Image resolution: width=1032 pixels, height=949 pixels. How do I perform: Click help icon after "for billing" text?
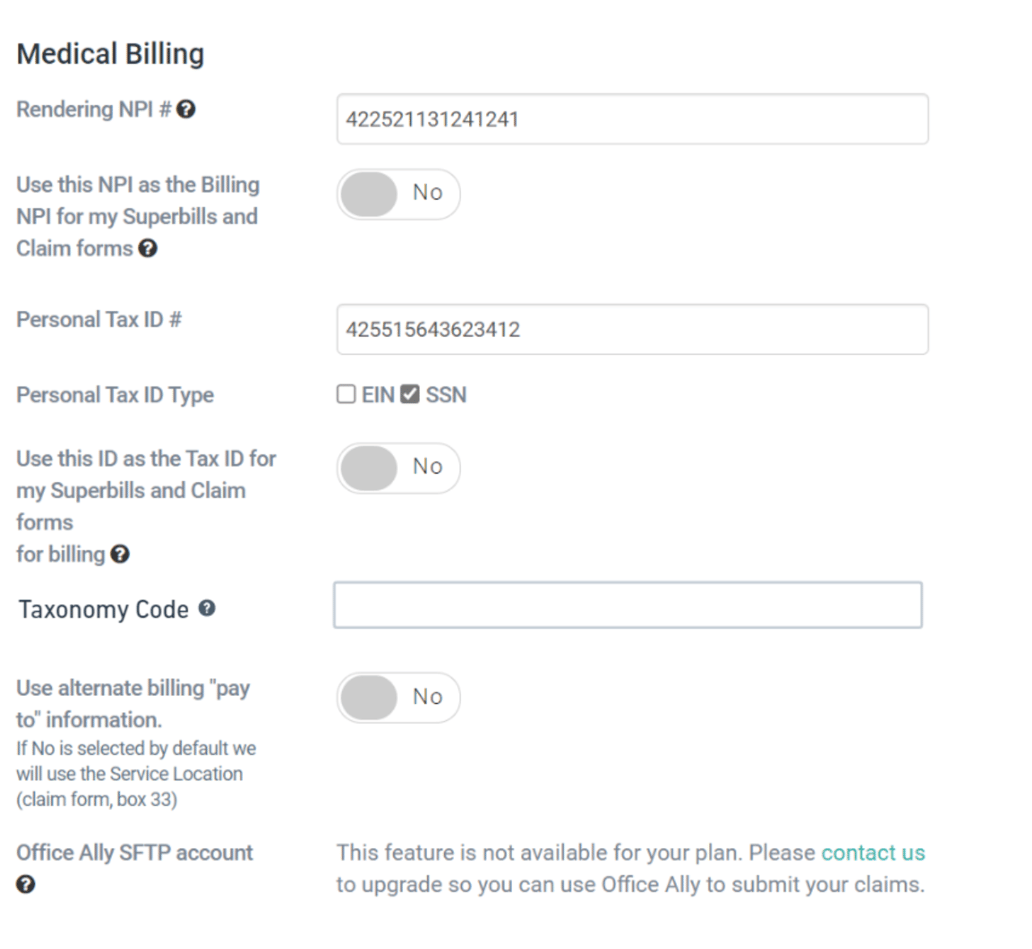[120, 554]
